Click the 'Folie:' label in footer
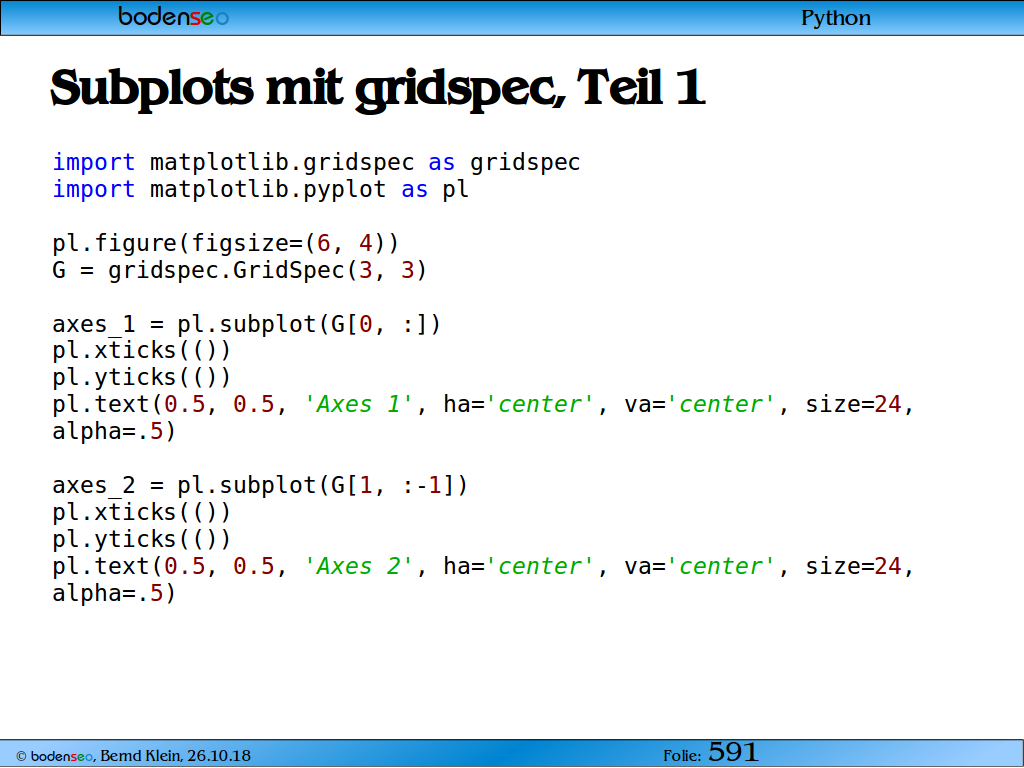This screenshot has height=768, width=1024. [x=682, y=756]
